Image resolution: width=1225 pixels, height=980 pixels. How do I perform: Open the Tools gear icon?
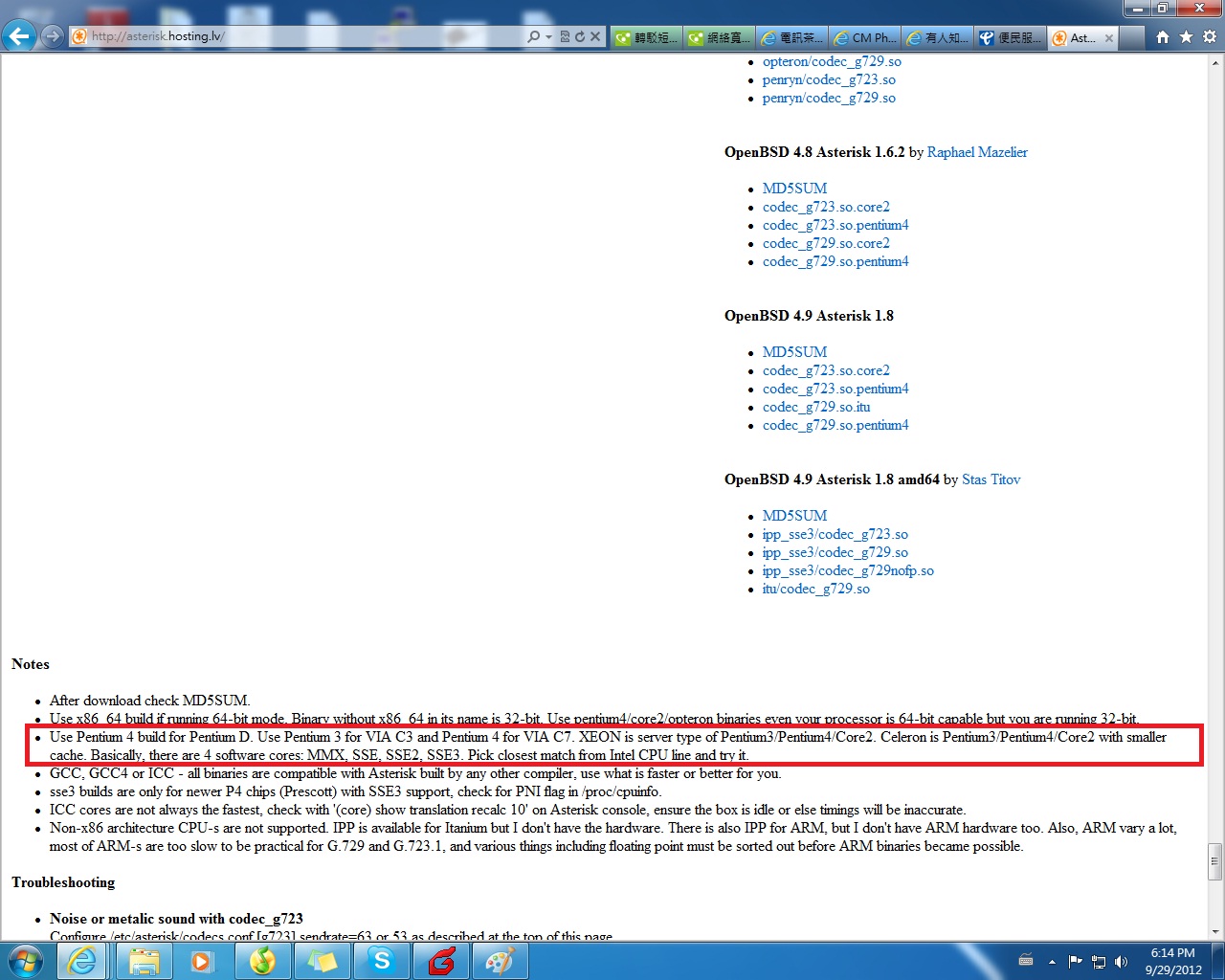[1210, 36]
